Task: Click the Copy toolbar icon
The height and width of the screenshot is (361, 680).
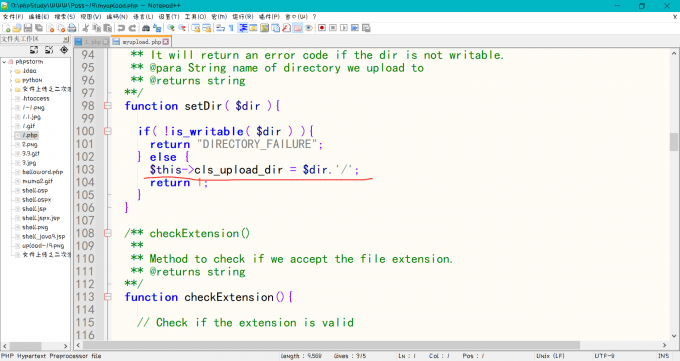Action: (96, 28)
